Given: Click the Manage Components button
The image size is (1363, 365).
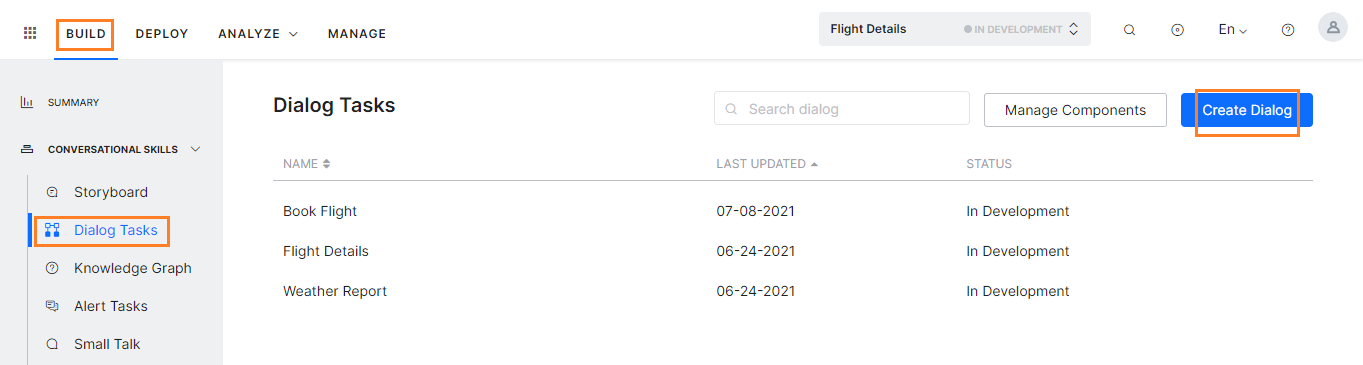Looking at the screenshot, I should [1075, 110].
